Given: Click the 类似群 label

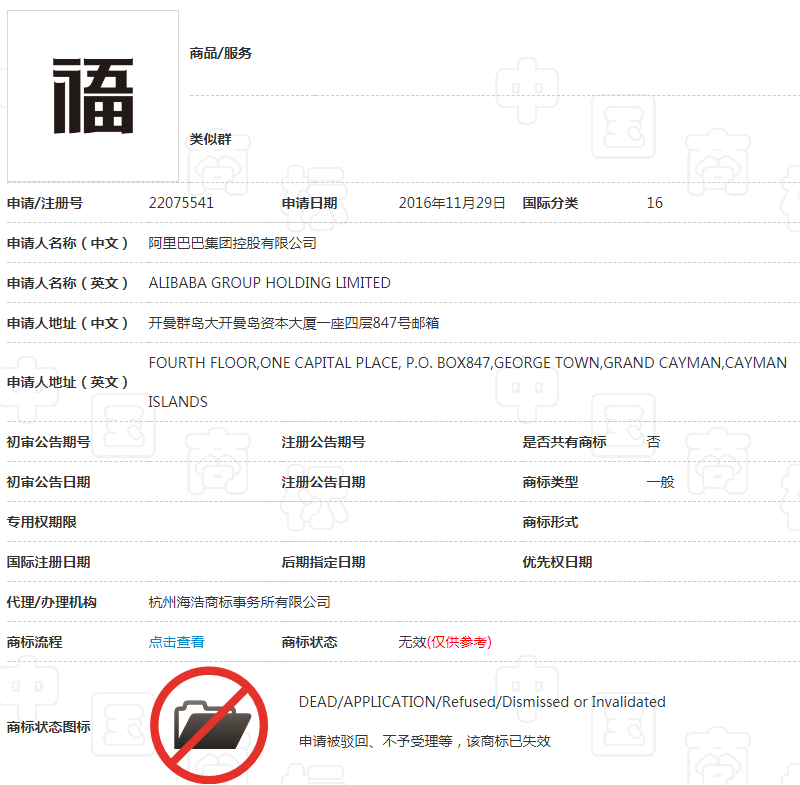Looking at the screenshot, I should click(x=210, y=139).
